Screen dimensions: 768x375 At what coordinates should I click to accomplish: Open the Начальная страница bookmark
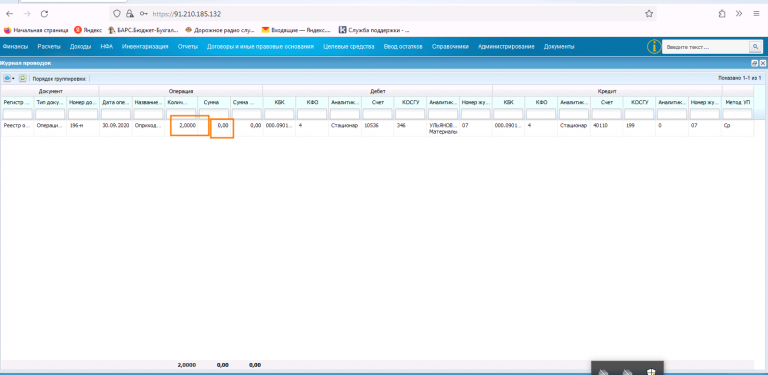36,30
